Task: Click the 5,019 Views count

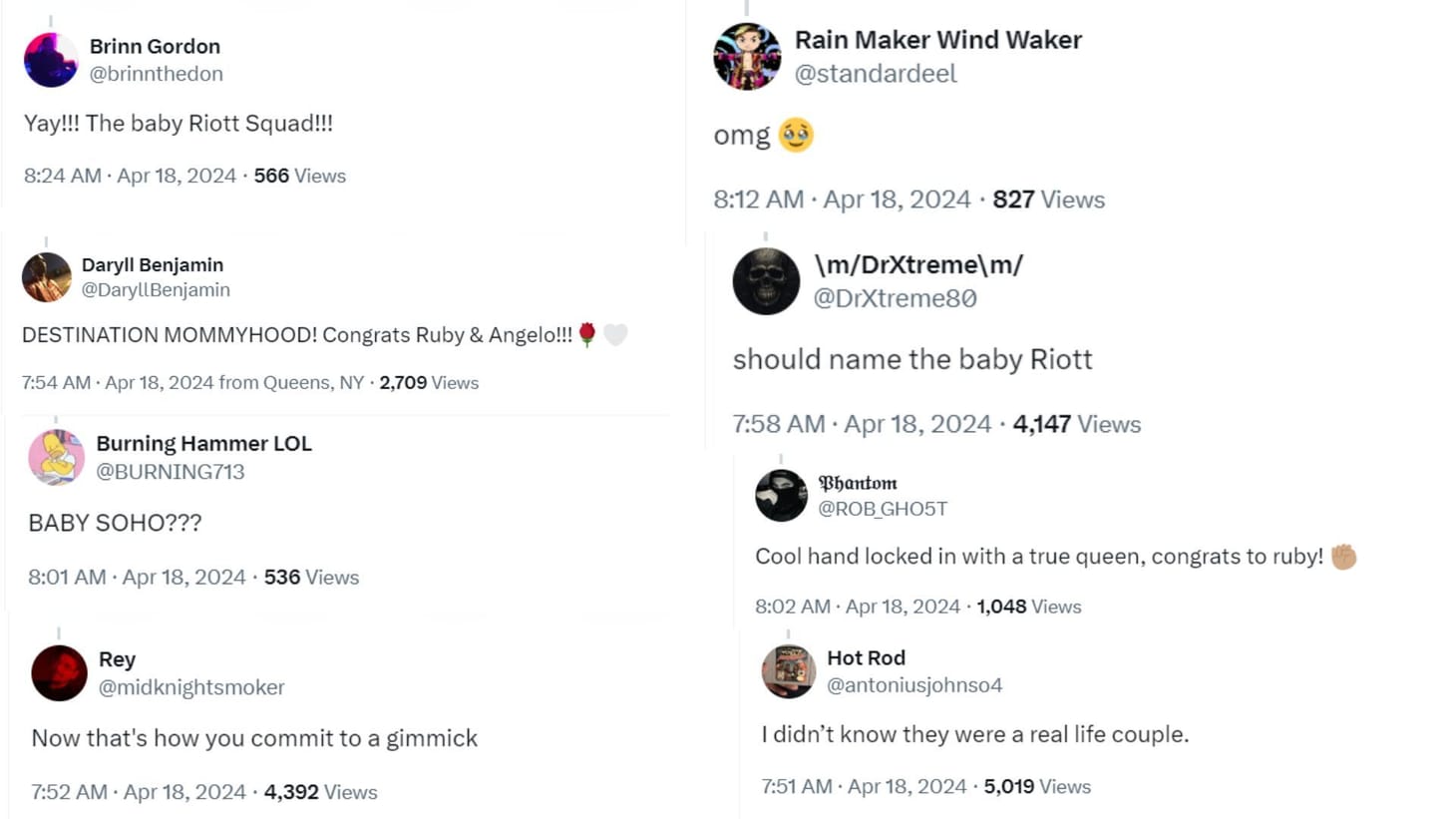Action: pyautogui.click(x=1037, y=787)
